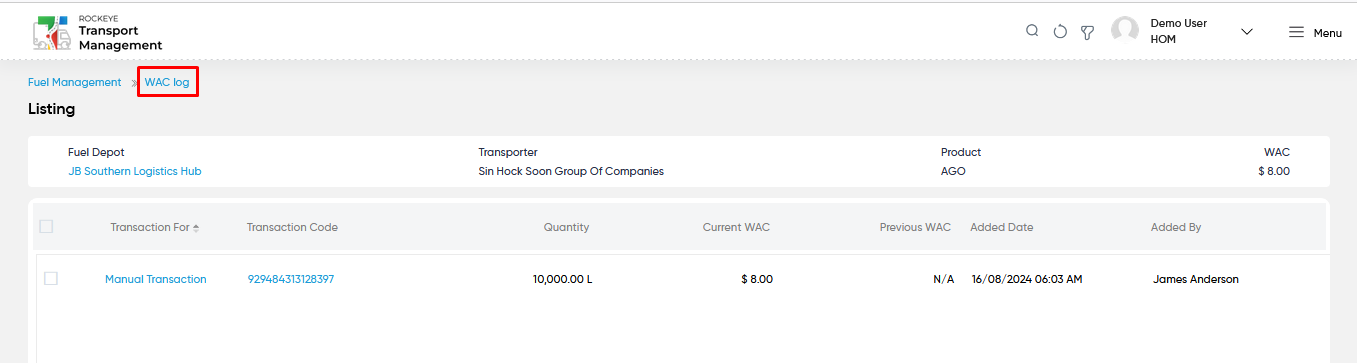Open the filter funnel icon
The width and height of the screenshot is (1357, 363).
tap(1087, 32)
